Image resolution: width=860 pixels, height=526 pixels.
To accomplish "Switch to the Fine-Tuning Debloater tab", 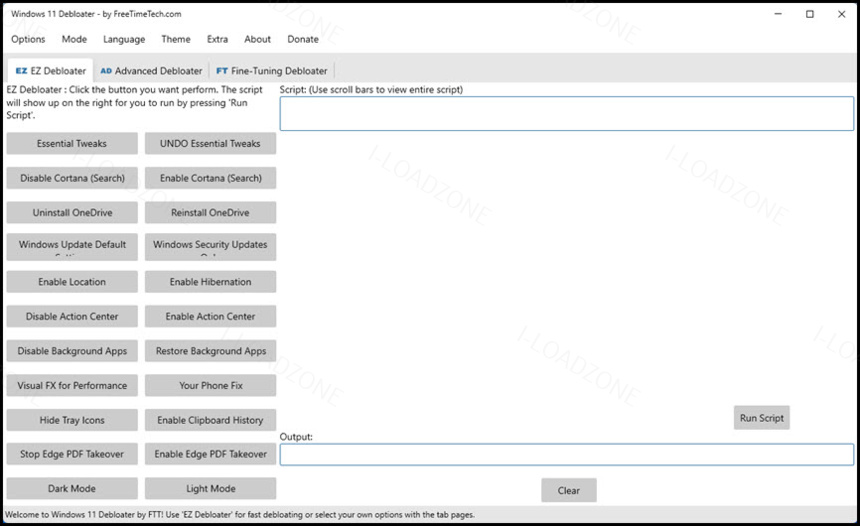I will [271, 71].
